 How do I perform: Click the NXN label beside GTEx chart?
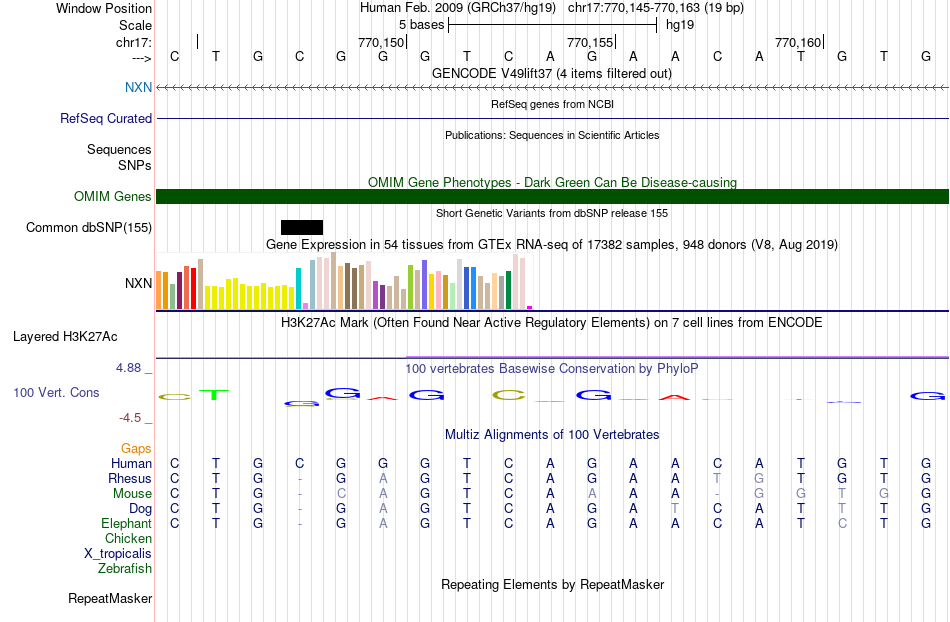[x=138, y=283]
